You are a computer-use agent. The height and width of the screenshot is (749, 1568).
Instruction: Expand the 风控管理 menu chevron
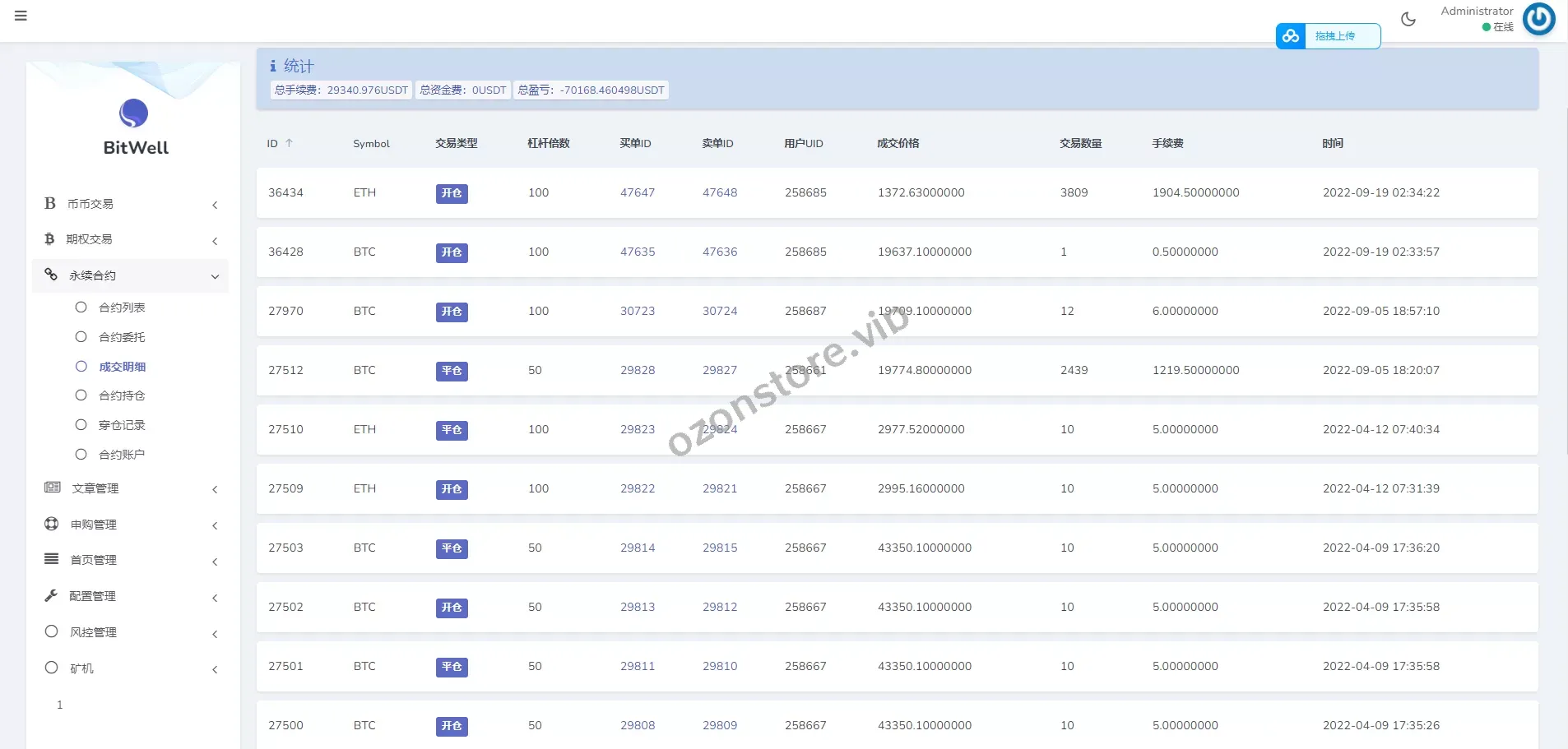click(x=215, y=634)
